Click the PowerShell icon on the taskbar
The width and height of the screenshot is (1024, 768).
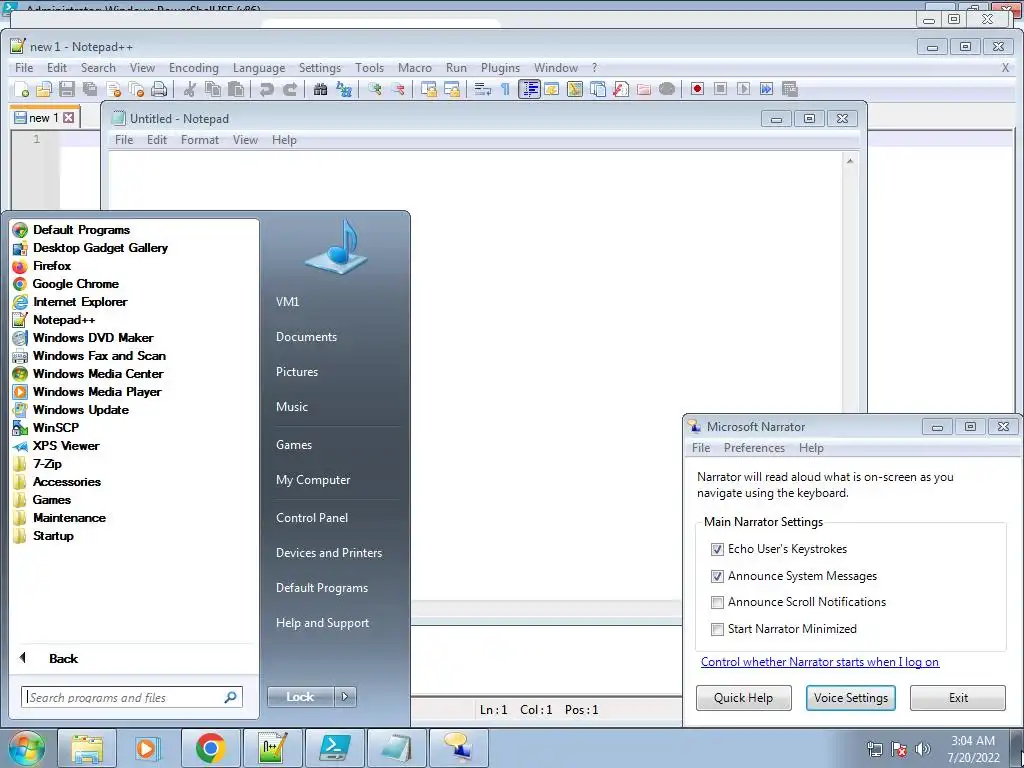pos(334,748)
